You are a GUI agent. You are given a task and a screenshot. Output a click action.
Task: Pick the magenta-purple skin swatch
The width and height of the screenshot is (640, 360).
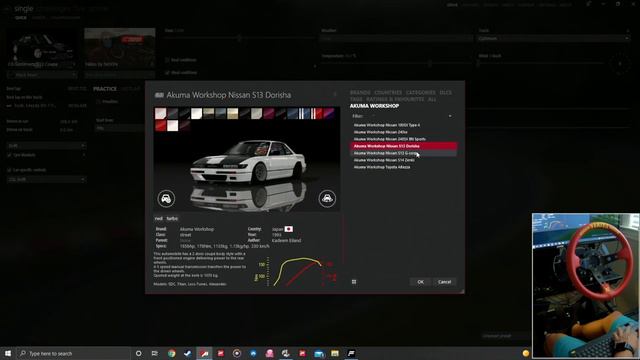[x=328, y=113]
